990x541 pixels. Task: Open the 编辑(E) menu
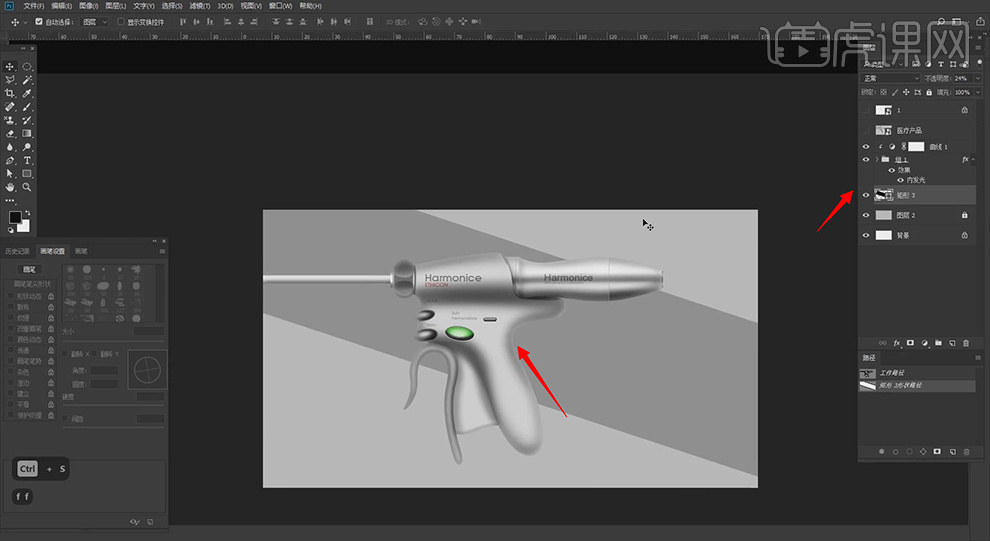[x=61, y=6]
